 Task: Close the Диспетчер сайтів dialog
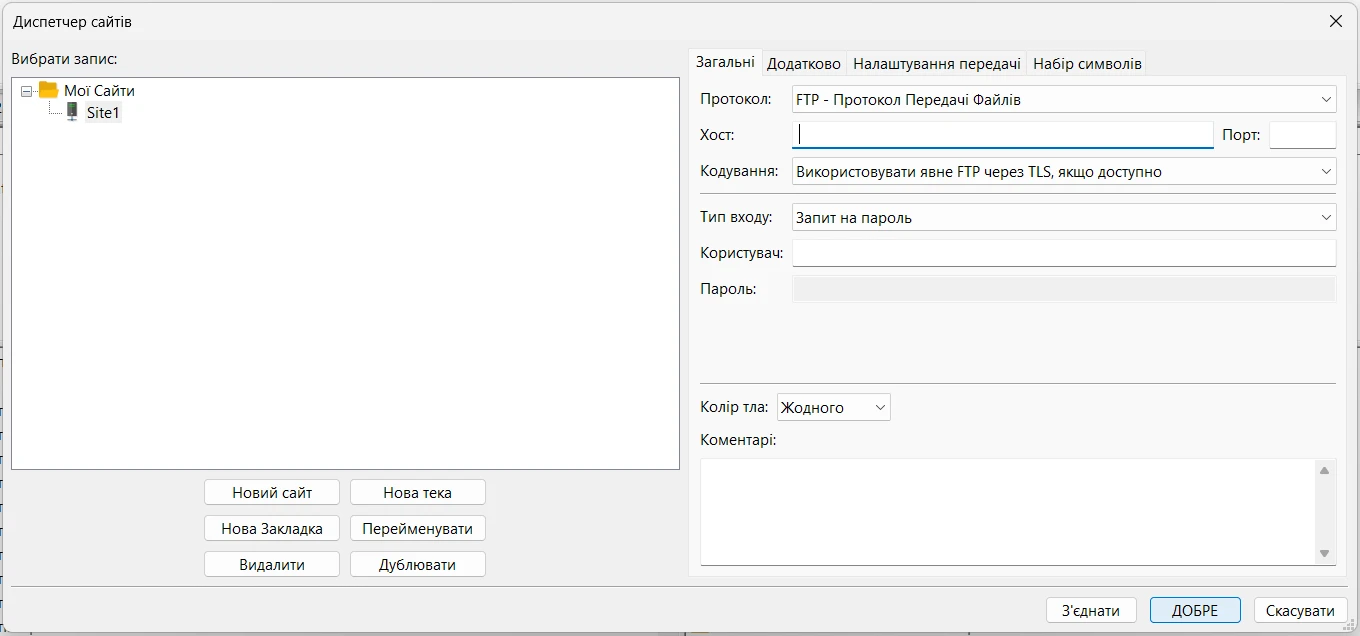(x=1335, y=21)
